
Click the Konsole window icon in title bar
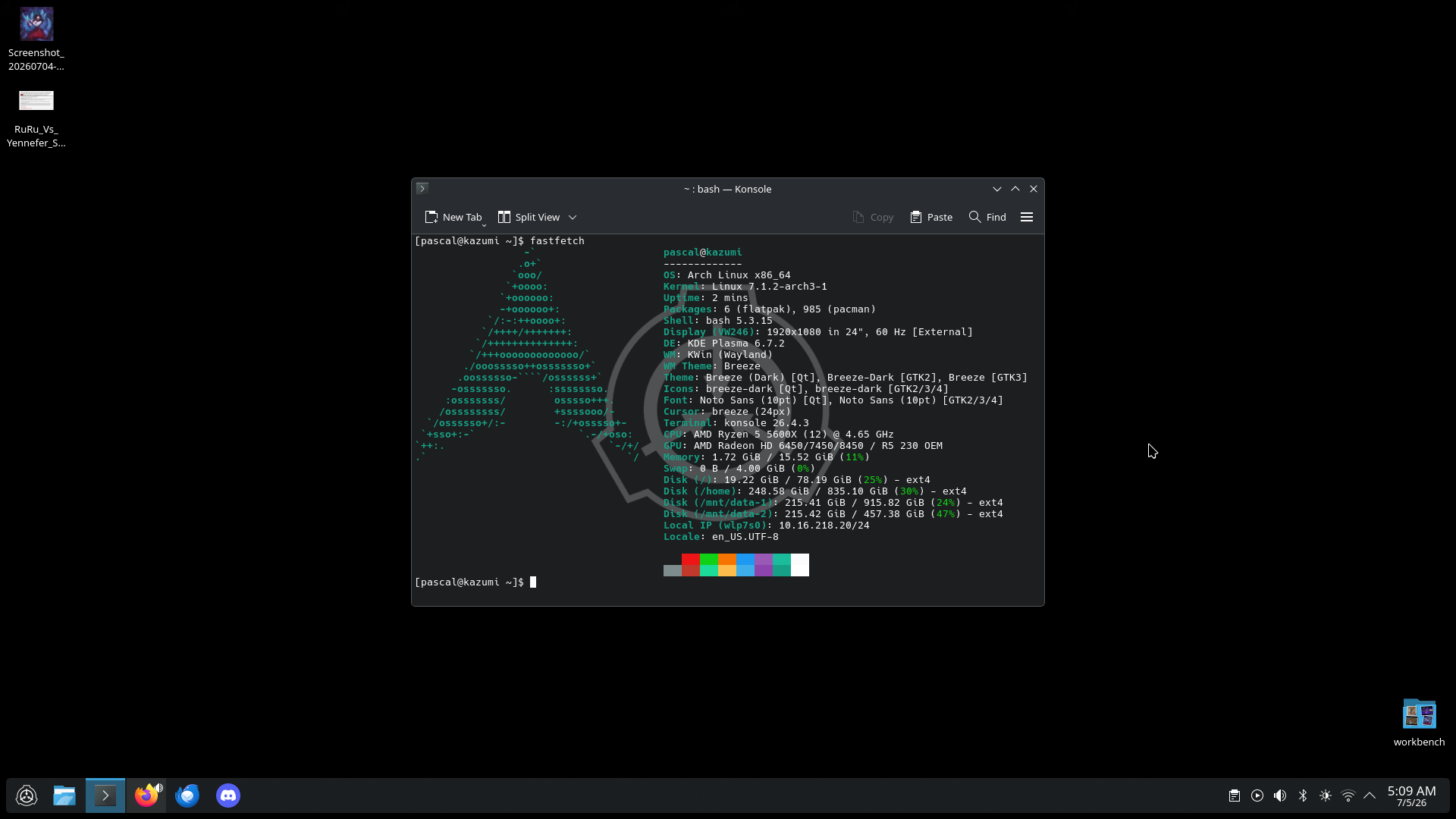(422, 189)
